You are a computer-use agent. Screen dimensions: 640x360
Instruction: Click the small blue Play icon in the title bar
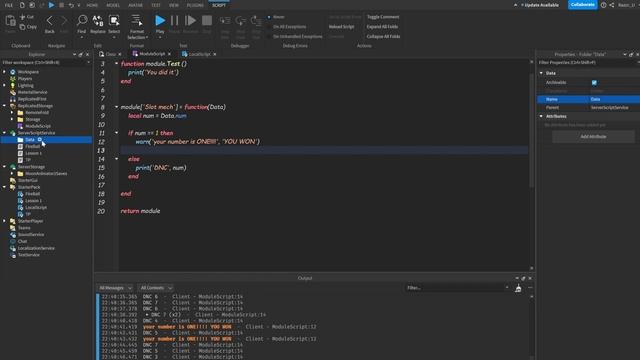point(51,5)
